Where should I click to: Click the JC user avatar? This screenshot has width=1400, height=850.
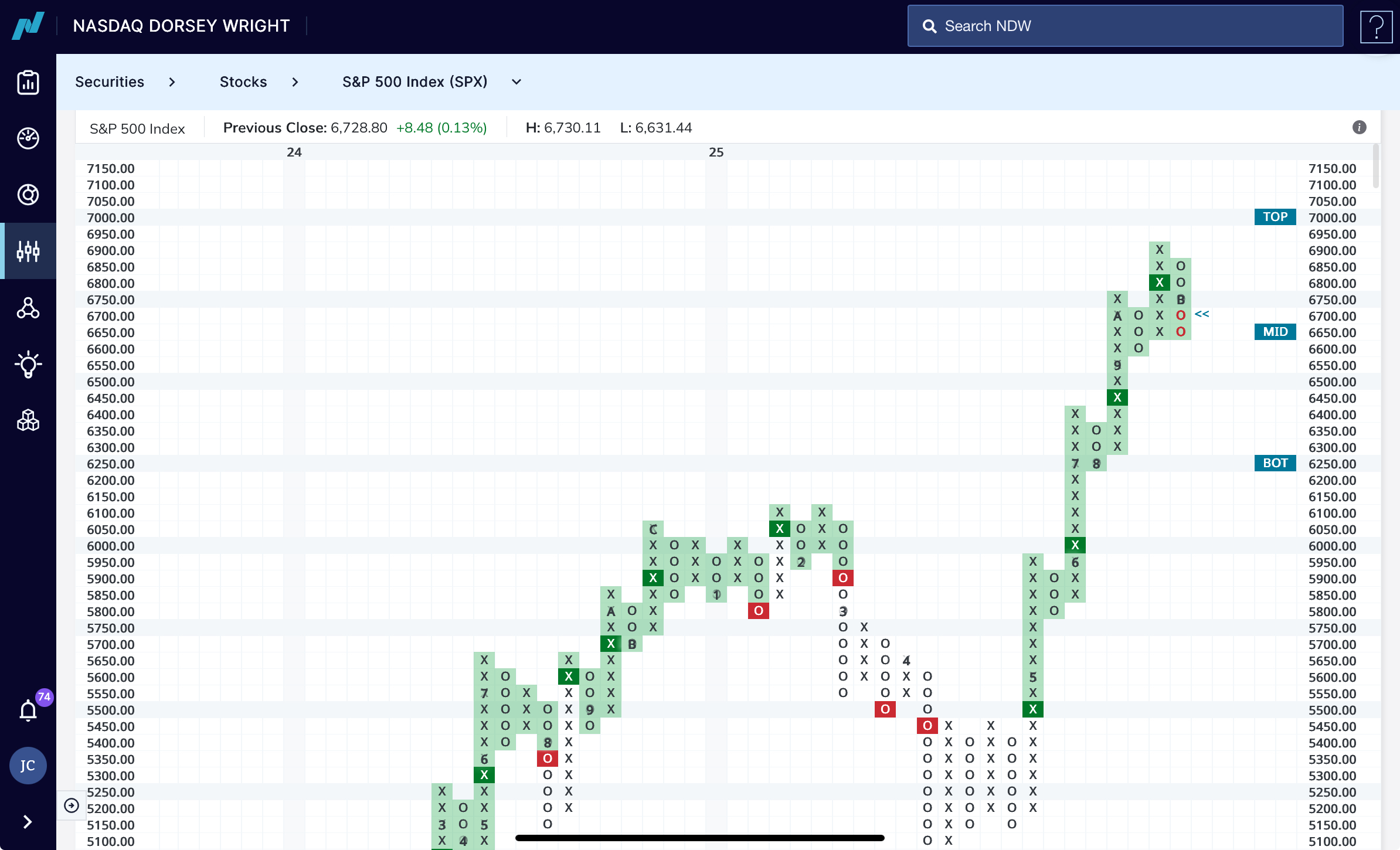pyautogui.click(x=28, y=766)
